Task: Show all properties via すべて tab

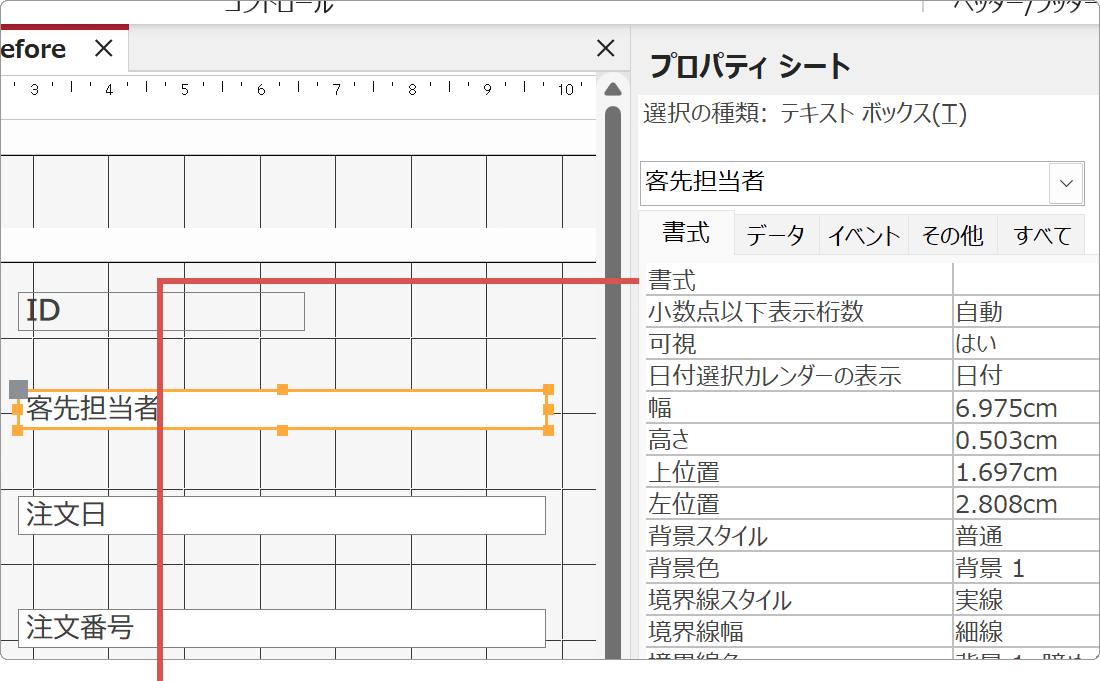Action: 1040,234
